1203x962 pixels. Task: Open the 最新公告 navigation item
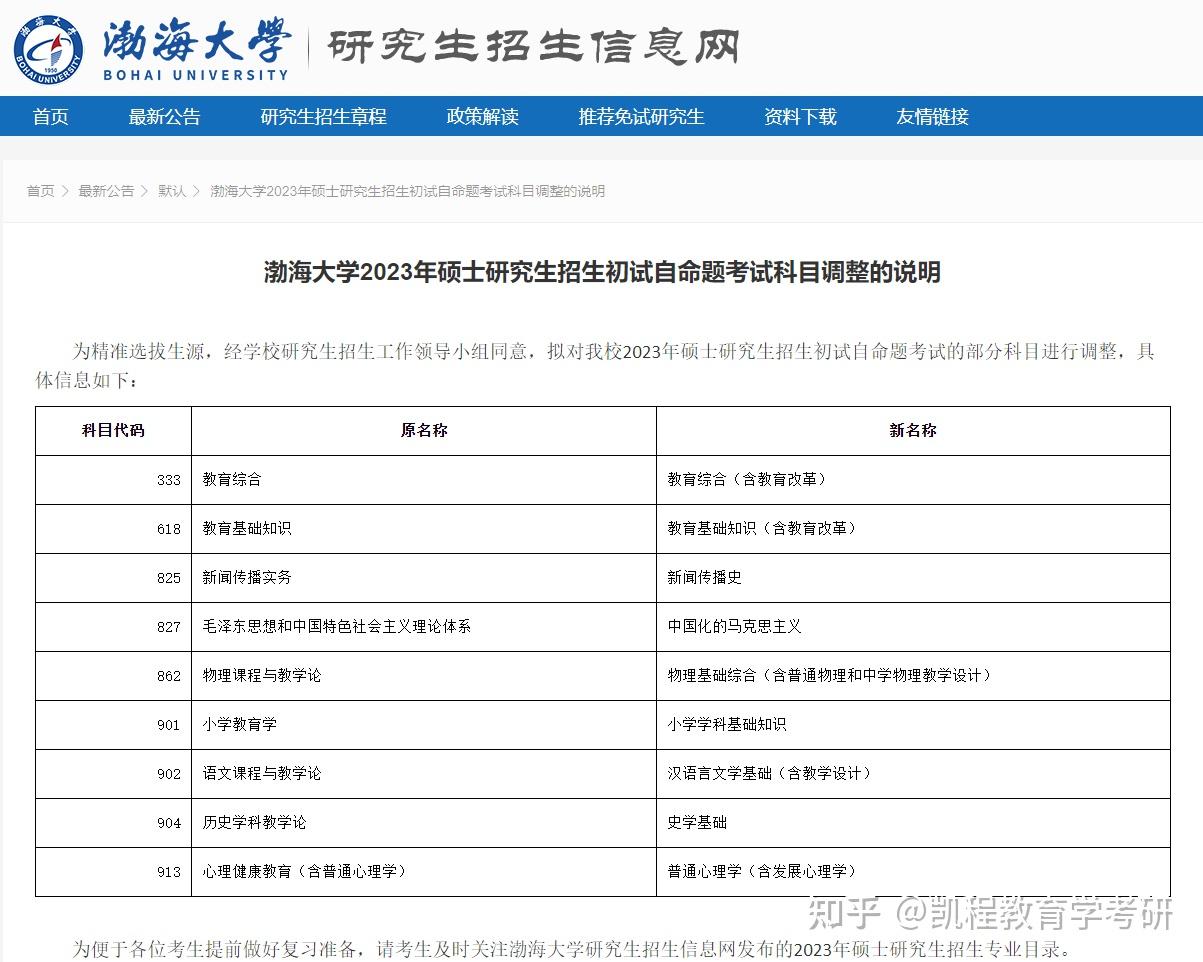(164, 117)
